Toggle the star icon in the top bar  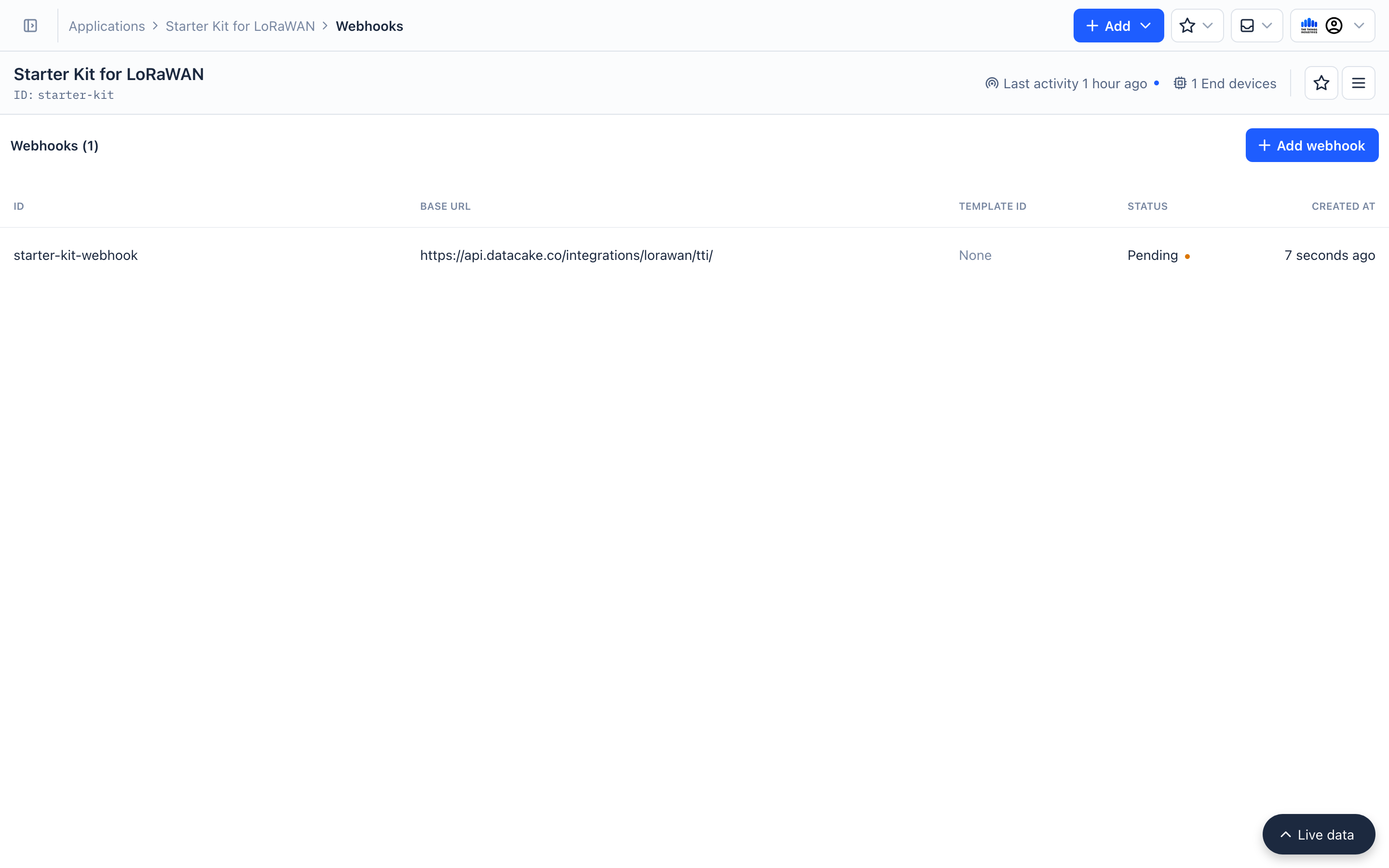pyautogui.click(x=1187, y=25)
